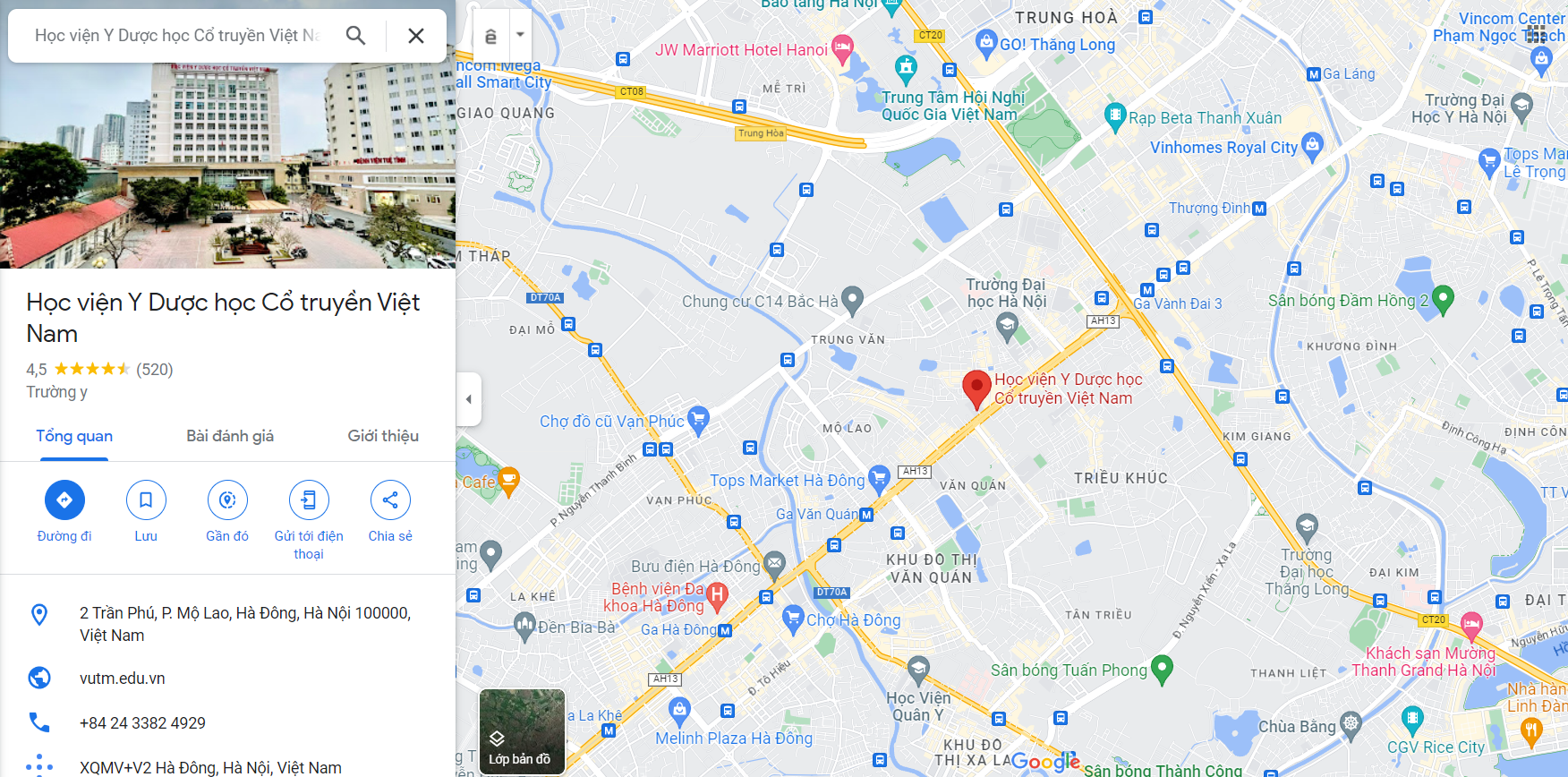Open the Google apps grid icon

[x=1536, y=34]
